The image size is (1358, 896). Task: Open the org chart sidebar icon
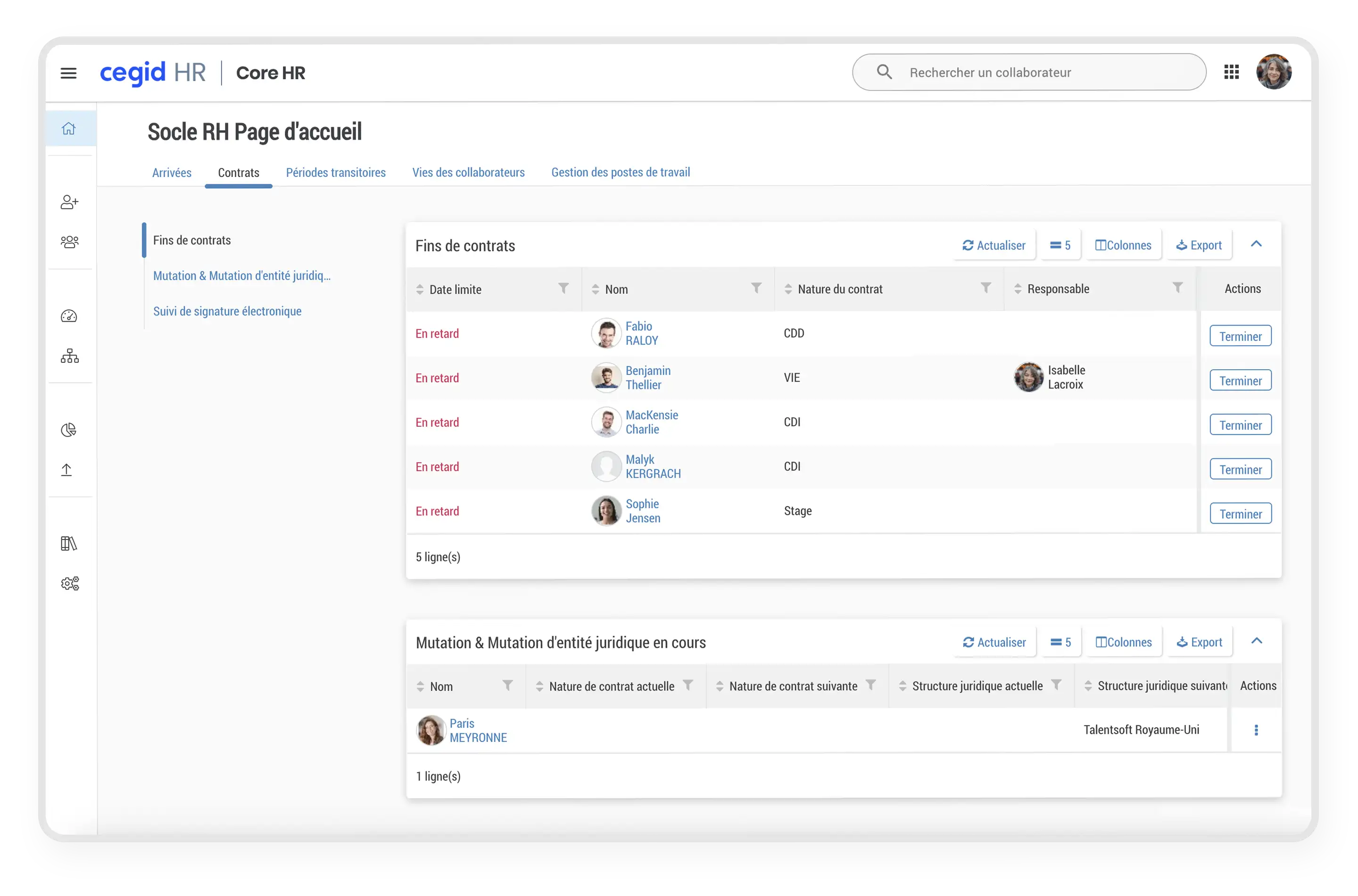pyautogui.click(x=69, y=356)
